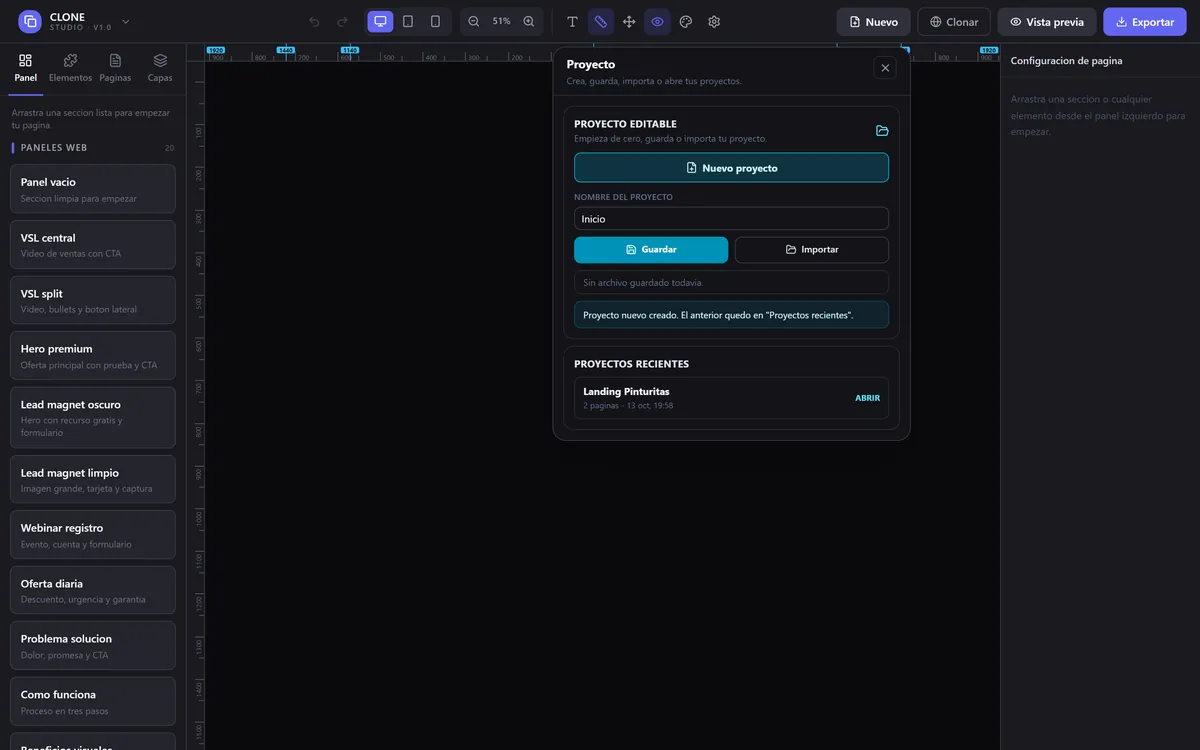Select the Webinar registro card
This screenshot has width=1200, height=750.
93,535
